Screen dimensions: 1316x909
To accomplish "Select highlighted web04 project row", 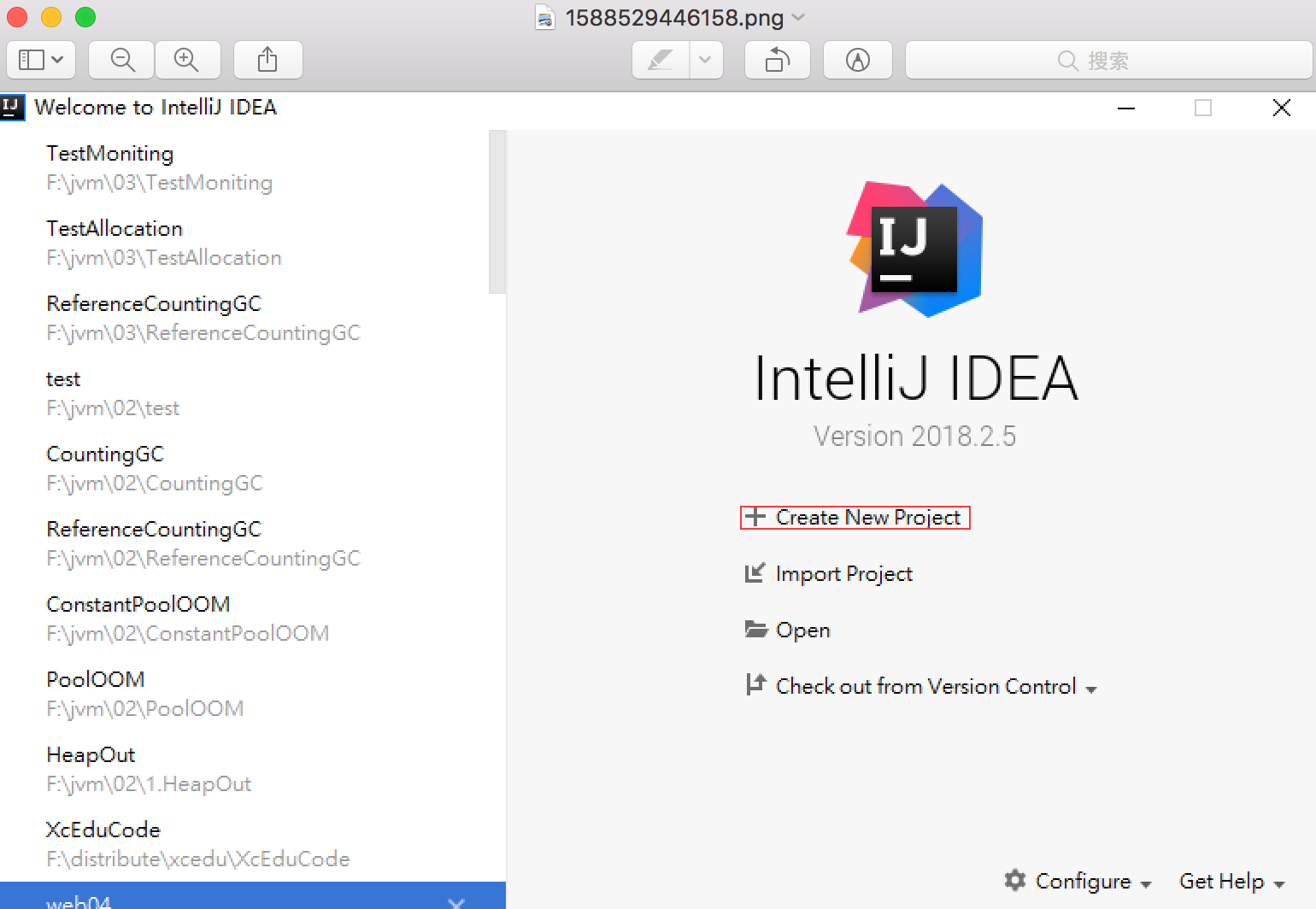I will [252, 896].
